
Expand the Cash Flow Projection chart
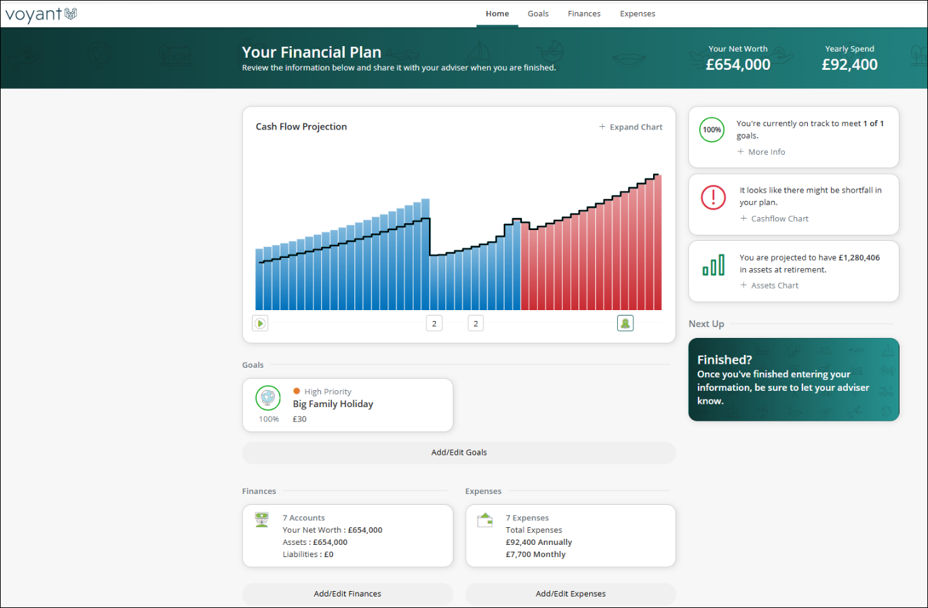point(630,127)
